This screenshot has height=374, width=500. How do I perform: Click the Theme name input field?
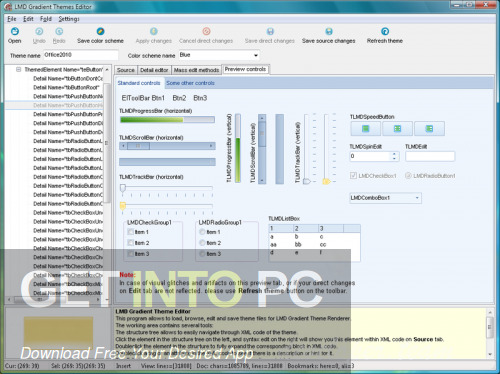(x=81, y=55)
